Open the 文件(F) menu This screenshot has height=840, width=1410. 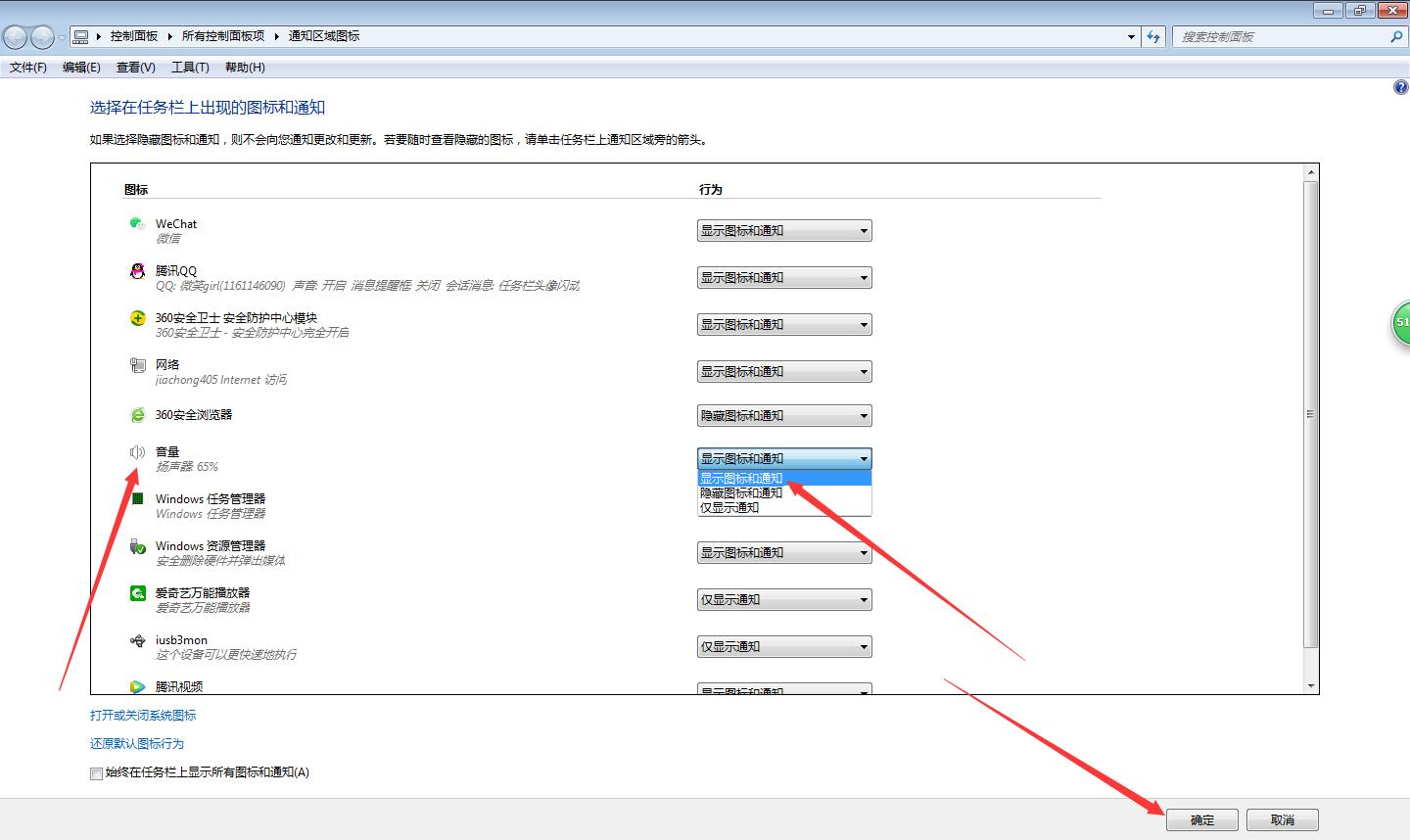[x=28, y=68]
